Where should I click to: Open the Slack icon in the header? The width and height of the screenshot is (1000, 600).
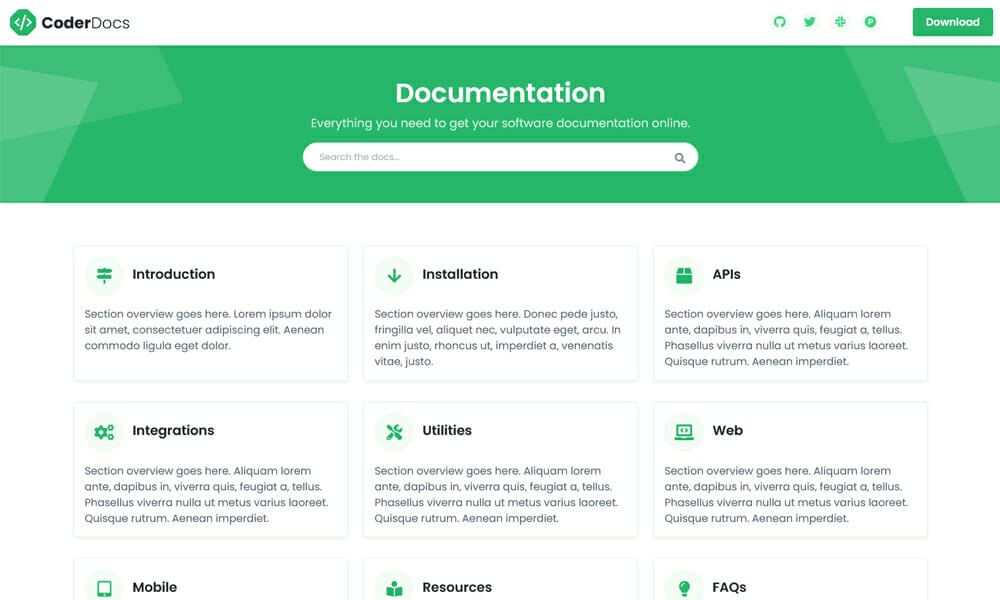coord(840,21)
